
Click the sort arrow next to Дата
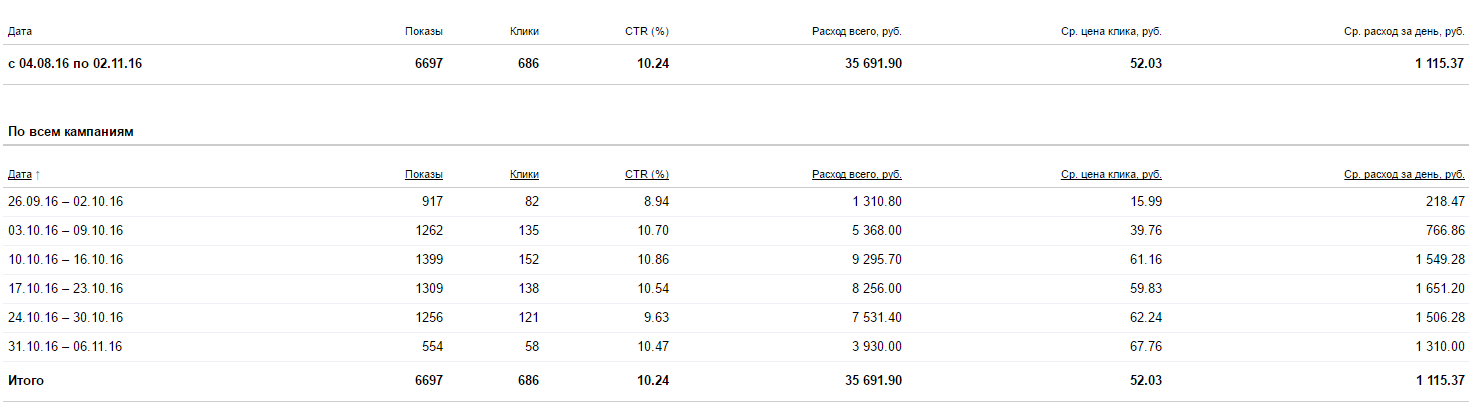tap(38, 174)
